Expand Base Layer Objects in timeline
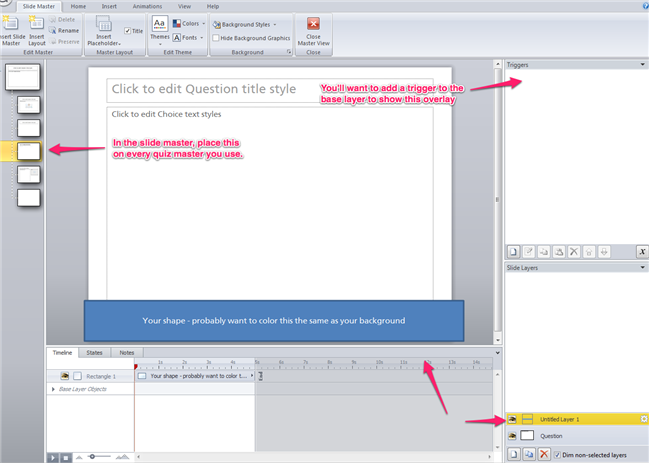Viewport: 649px width, 463px height. [x=53, y=388]
